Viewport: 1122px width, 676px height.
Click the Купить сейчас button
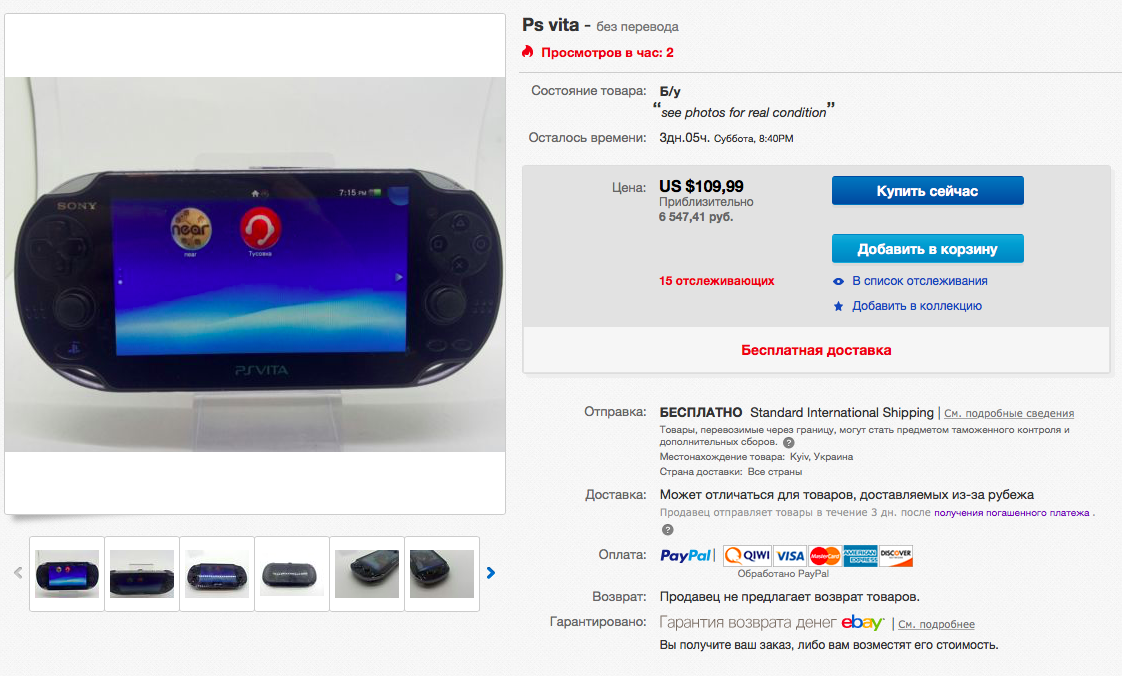[927, 191]
